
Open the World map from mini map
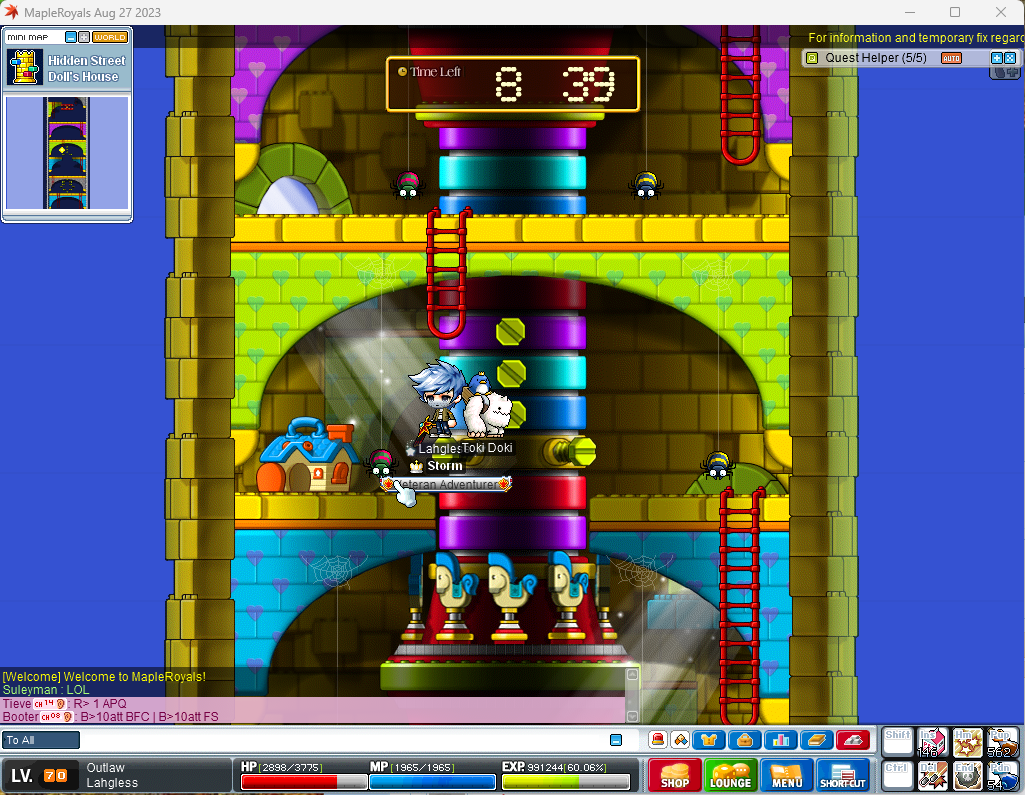click(109, 37)
